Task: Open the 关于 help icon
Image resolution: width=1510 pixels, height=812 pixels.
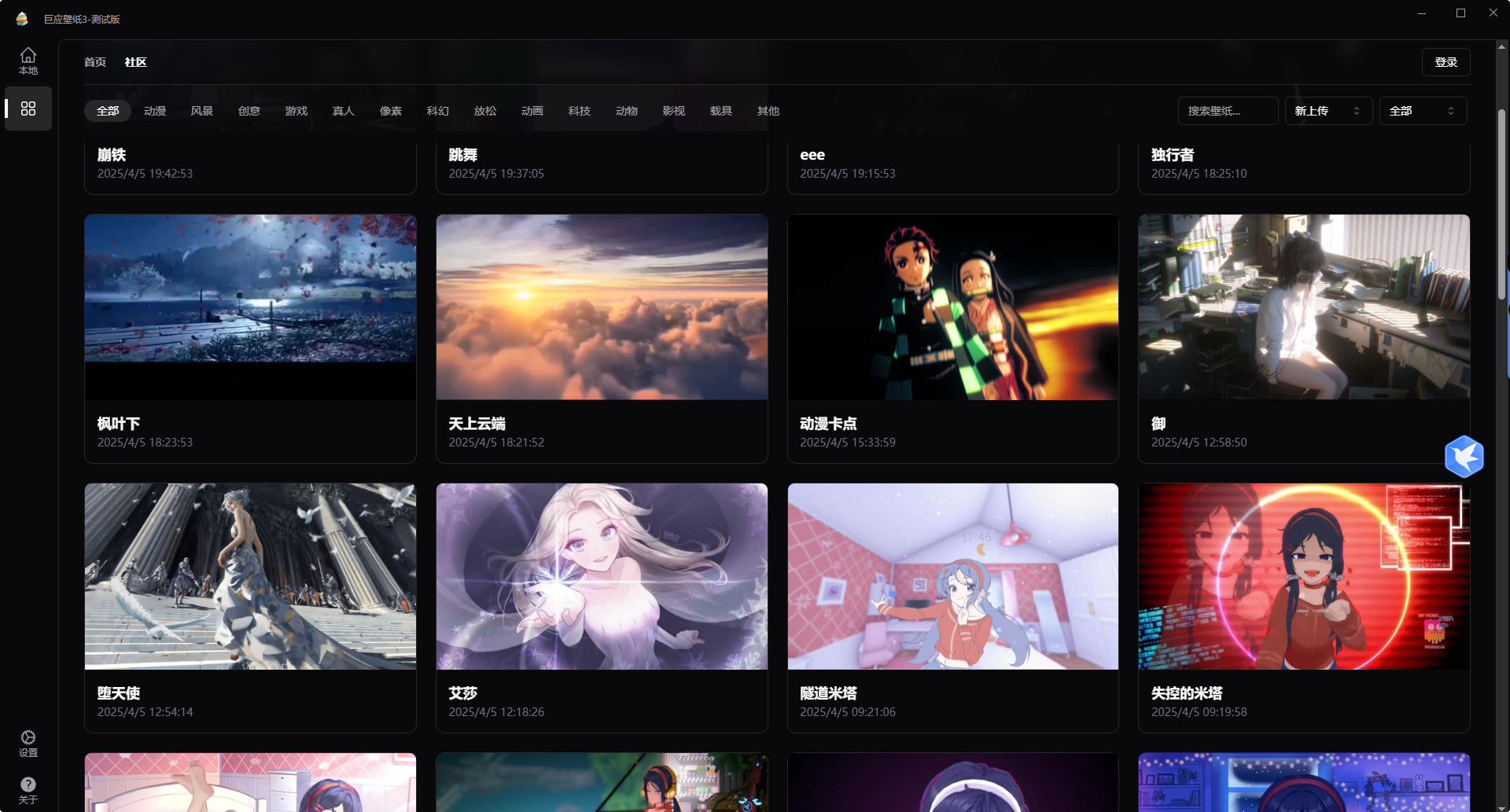Action: tap(28, 790)
